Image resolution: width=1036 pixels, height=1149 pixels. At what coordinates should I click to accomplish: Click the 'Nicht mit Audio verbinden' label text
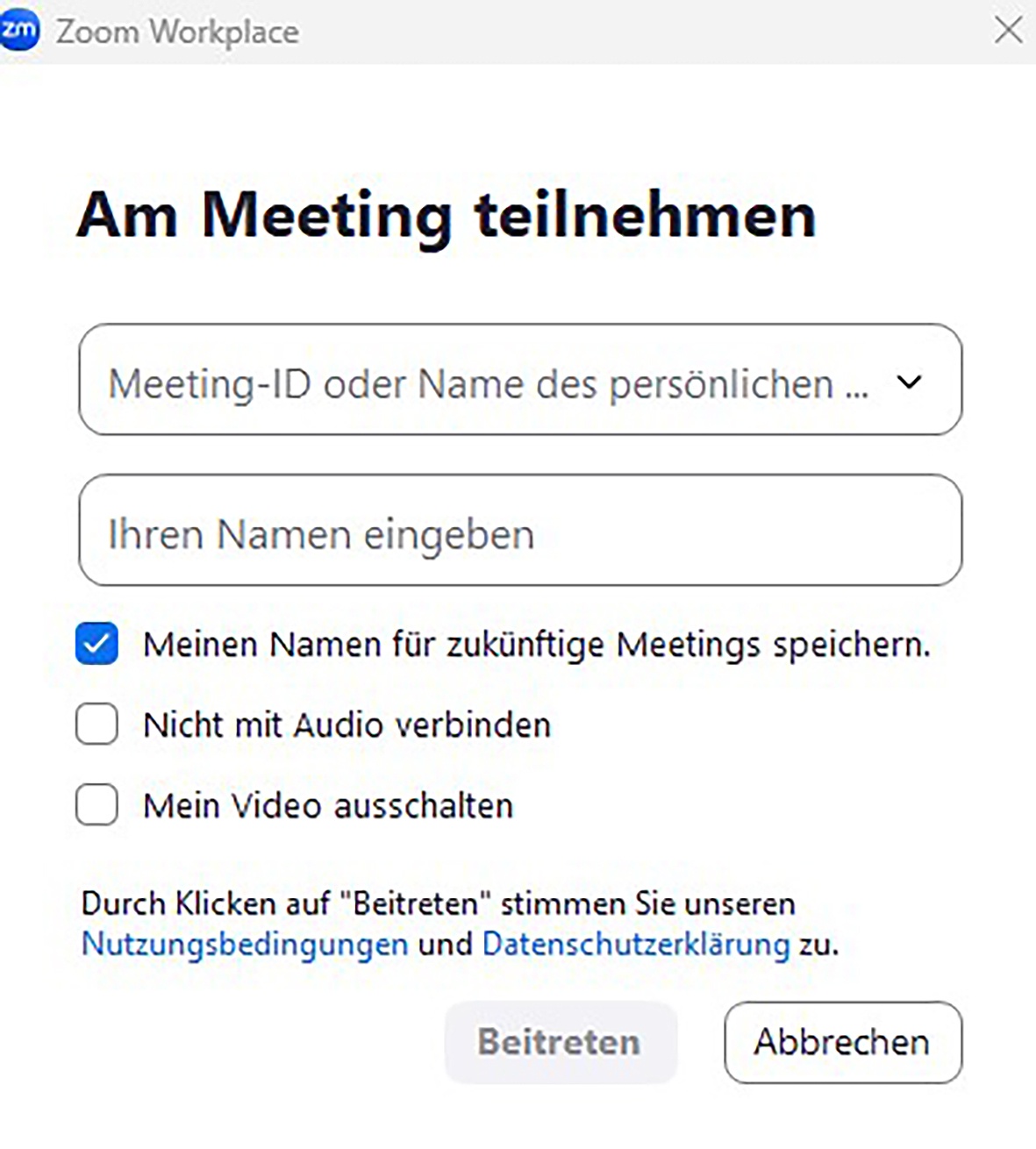click(x=347, y=725)
